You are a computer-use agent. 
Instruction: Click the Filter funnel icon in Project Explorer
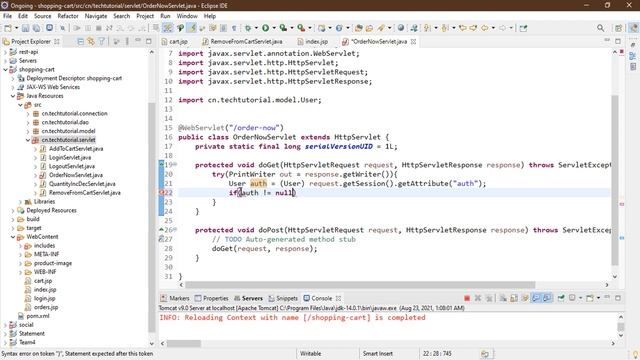click(x=102, y=41)
